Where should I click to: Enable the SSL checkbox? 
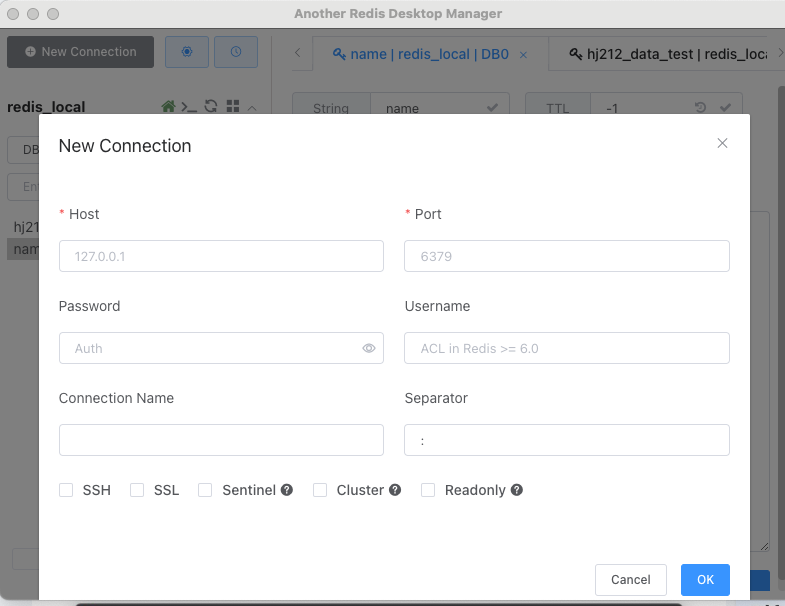click(x=137, y=490)
